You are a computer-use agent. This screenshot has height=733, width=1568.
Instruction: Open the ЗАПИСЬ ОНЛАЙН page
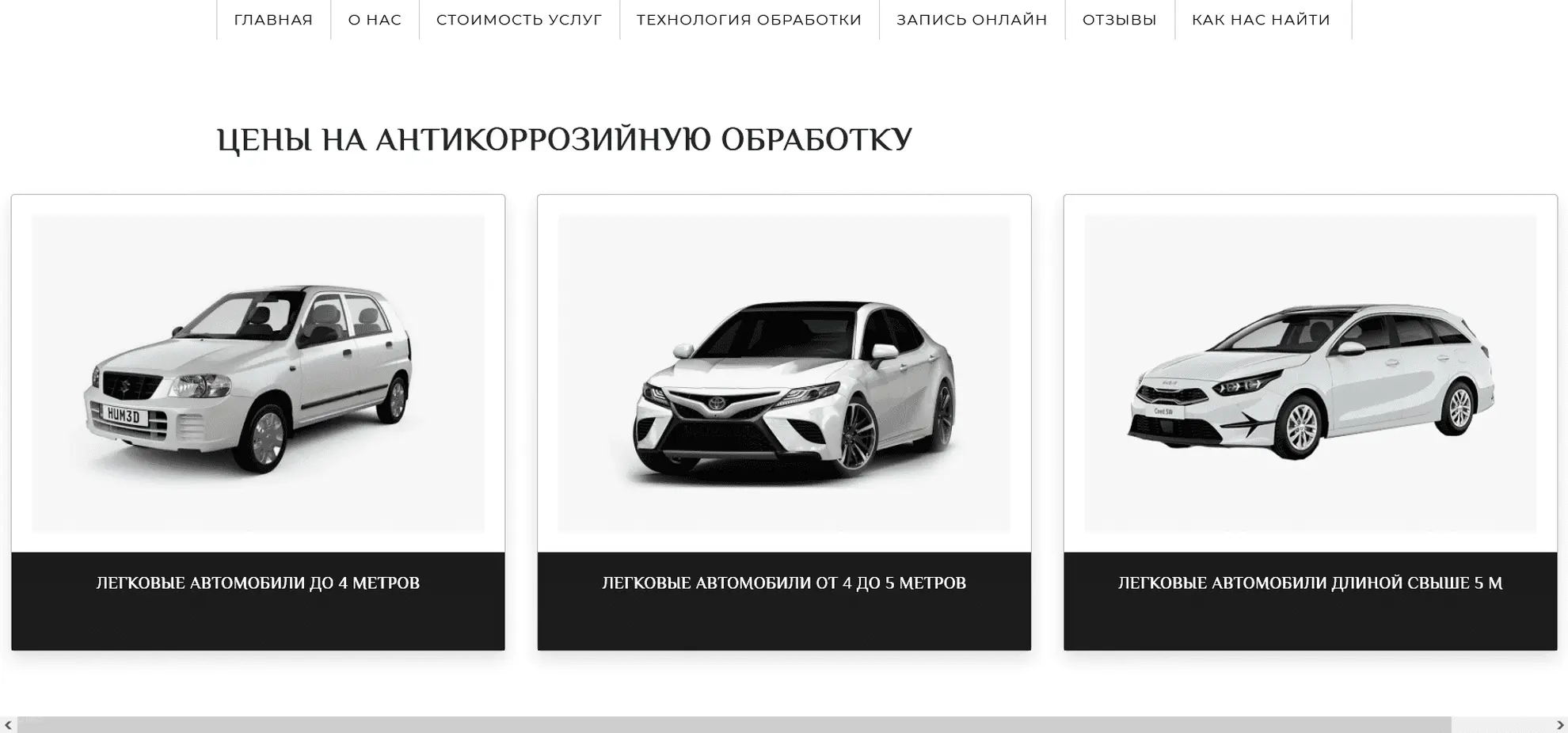(x=972, y=20)
